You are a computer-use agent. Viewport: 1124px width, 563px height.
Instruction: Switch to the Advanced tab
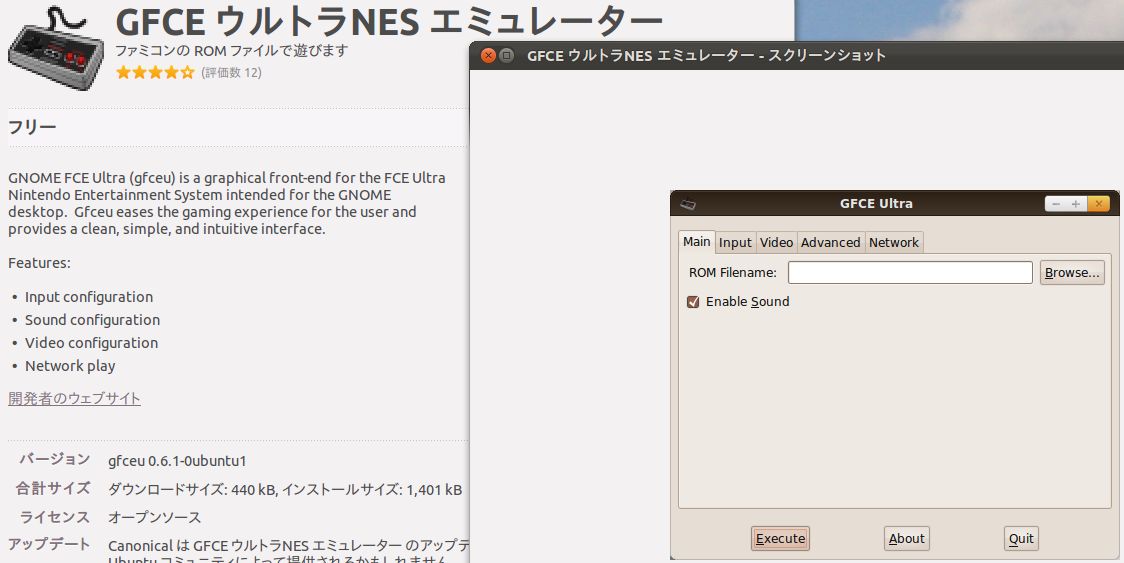[x=831, y=242]
